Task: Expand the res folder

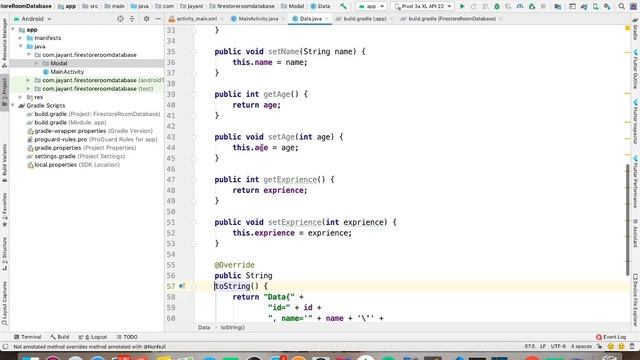Action: pos(20,97)
